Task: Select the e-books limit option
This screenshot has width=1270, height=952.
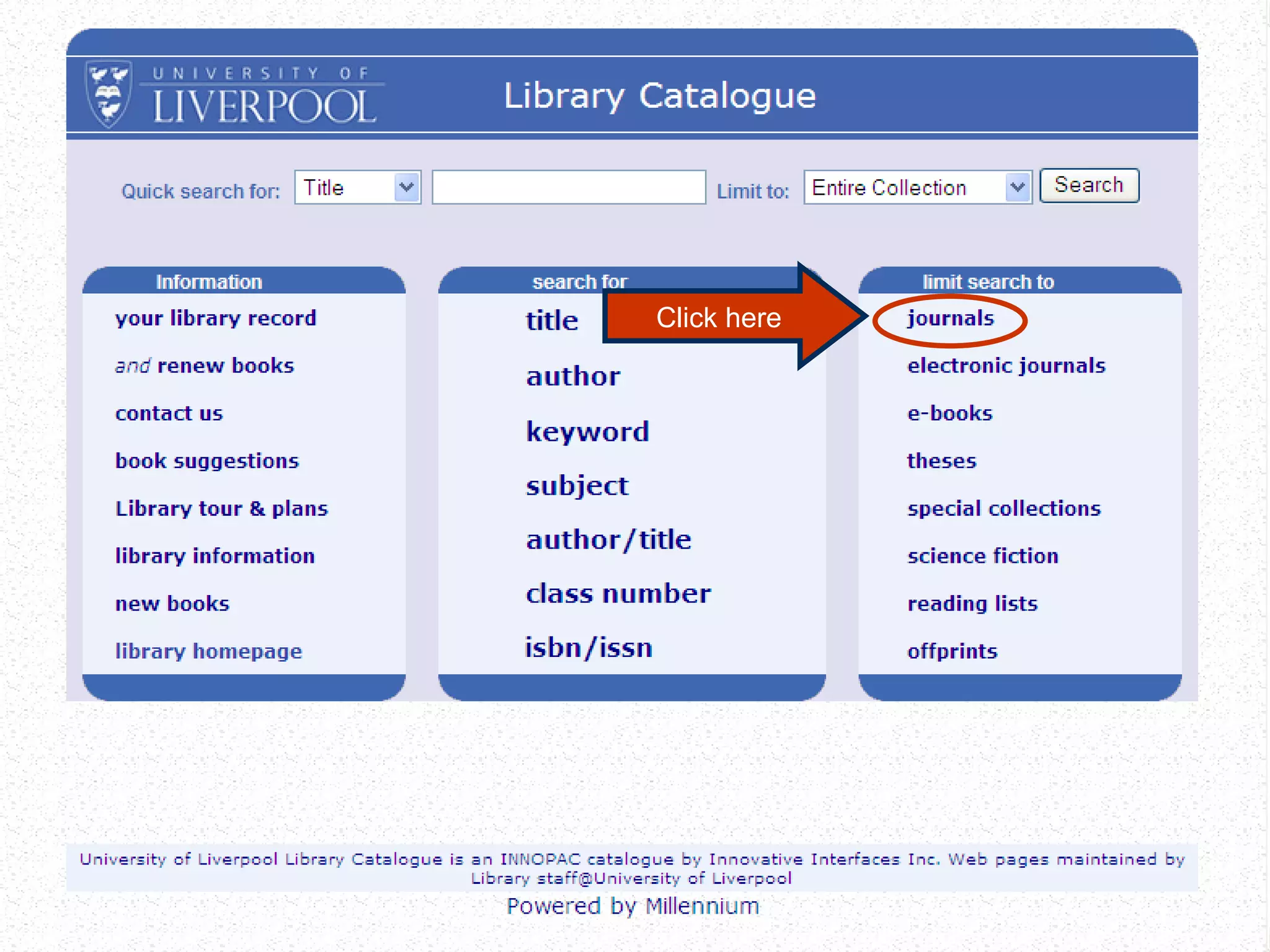Action: [x=949, y=413]
